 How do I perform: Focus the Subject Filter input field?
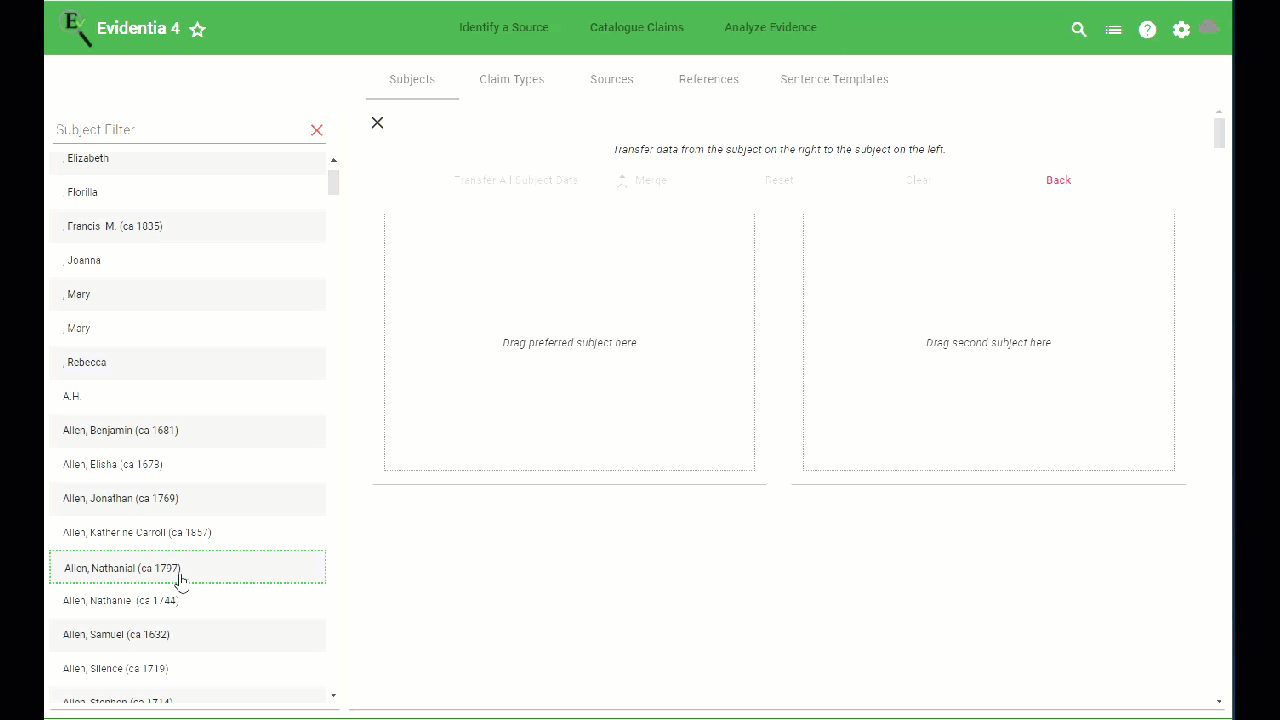[x=180, y=130]
